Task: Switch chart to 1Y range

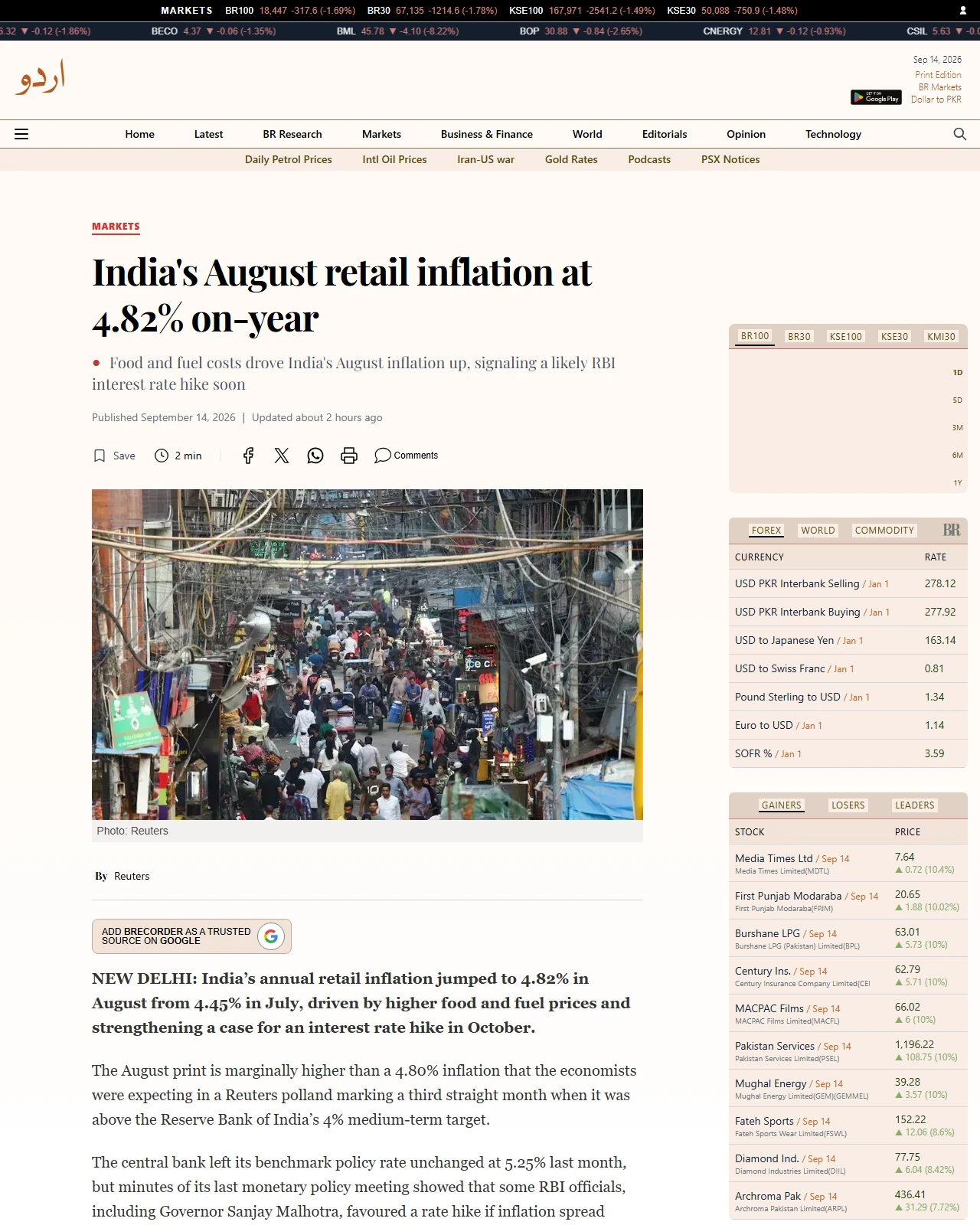Action: tap(957, 483)
